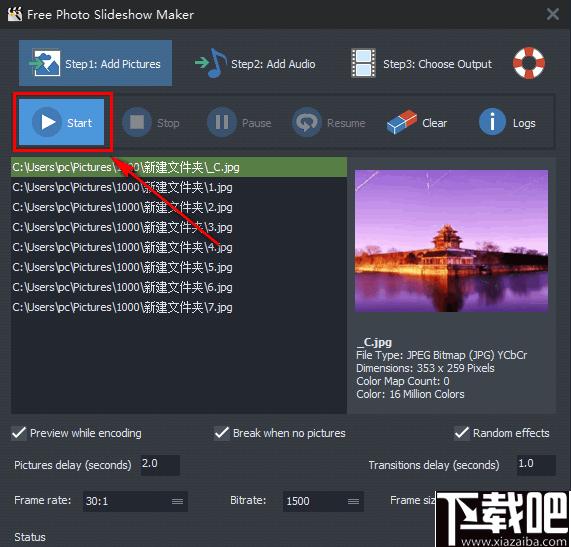Disable Random effects checkbox
571x547 pixels.
[x=461, y=433]
